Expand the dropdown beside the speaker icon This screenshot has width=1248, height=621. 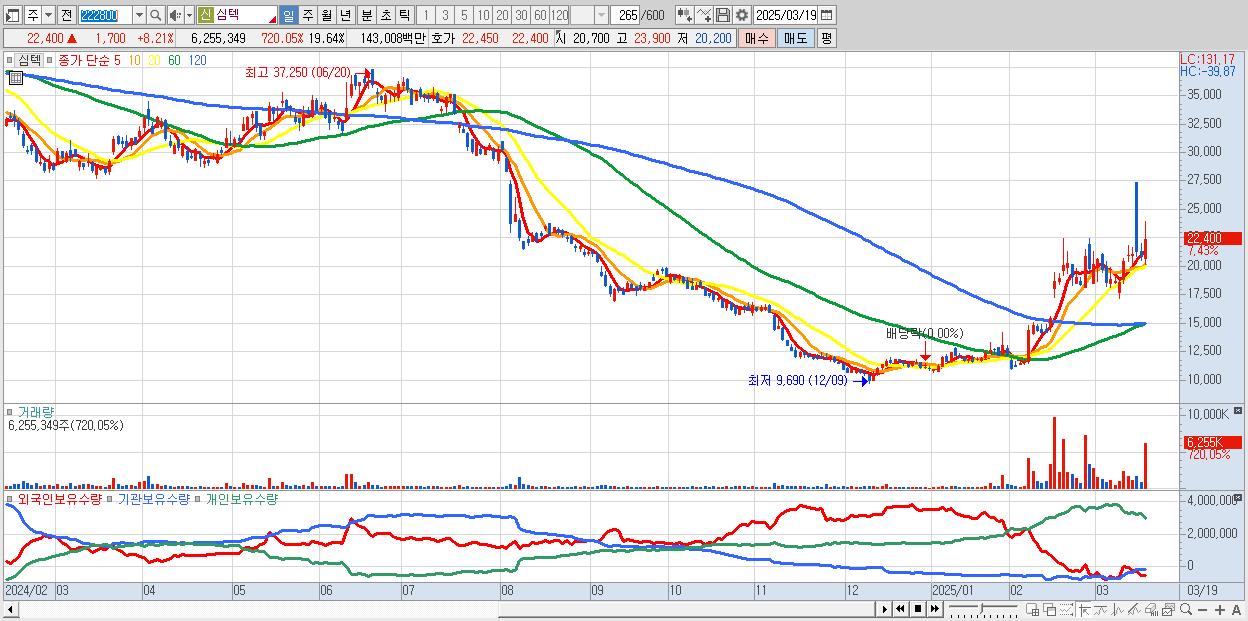click(189, 15)
